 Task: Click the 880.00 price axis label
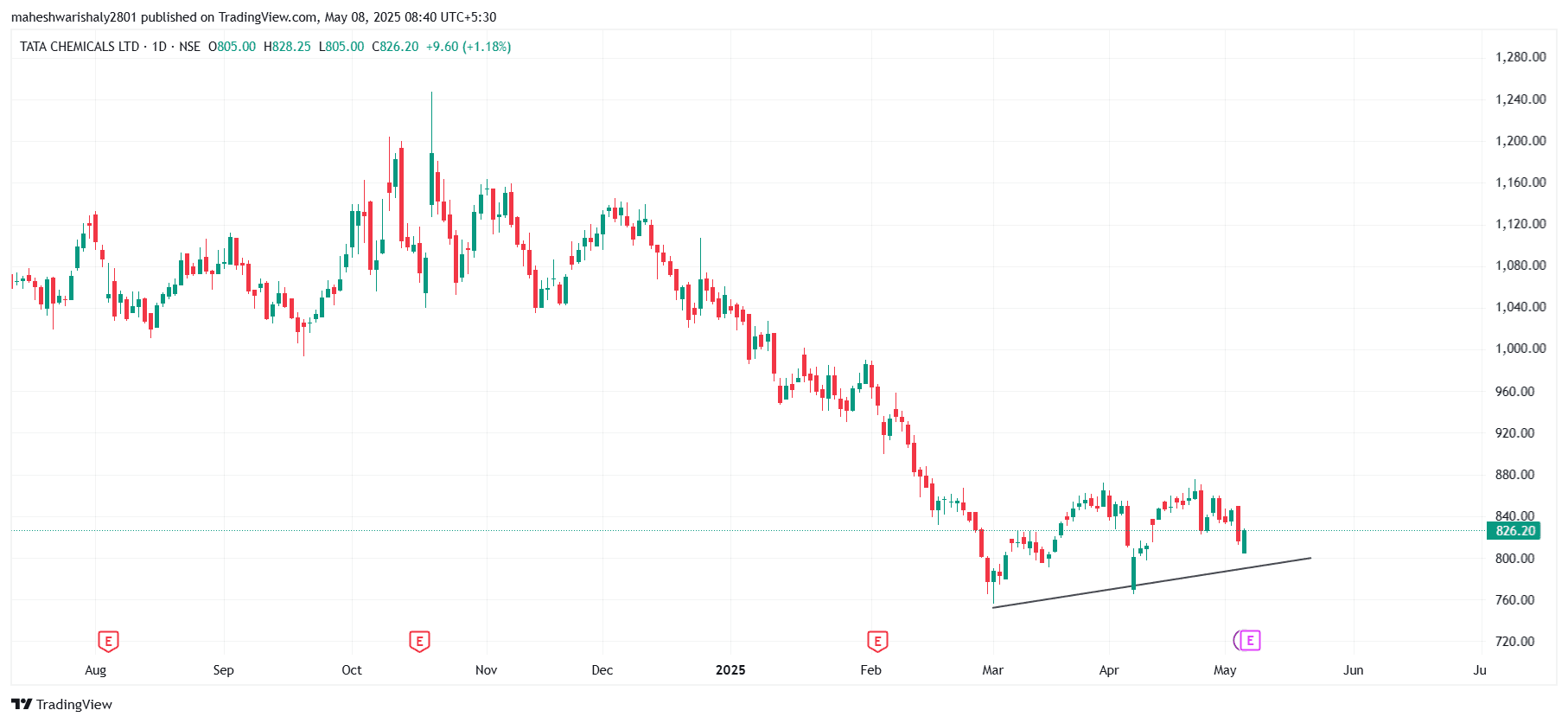coord(1515,475)
